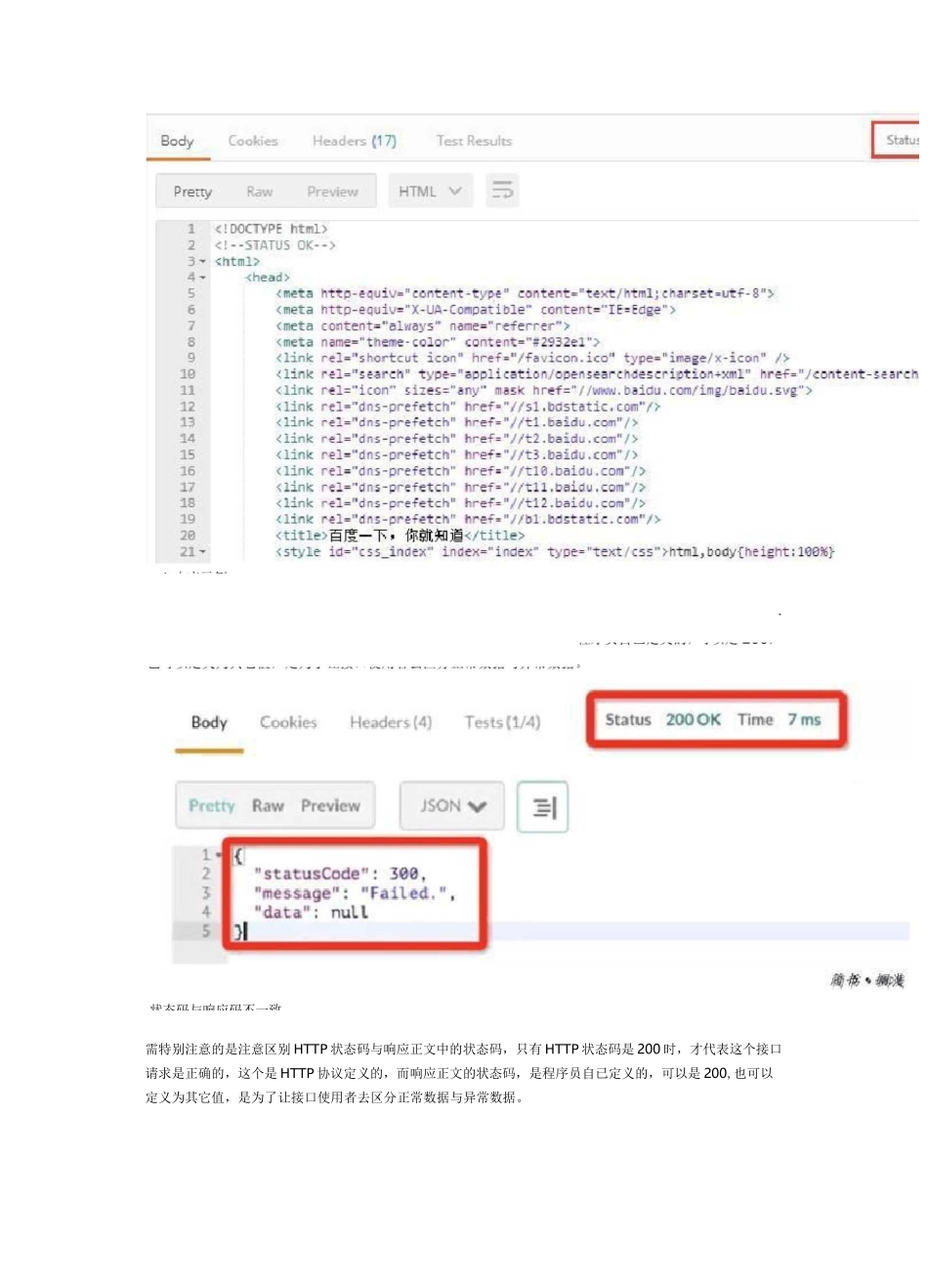Image resolution: width=928 pixels, height=1288 pixels.
Task: Select Body tab in lower response panel
Action: (209, 722)
